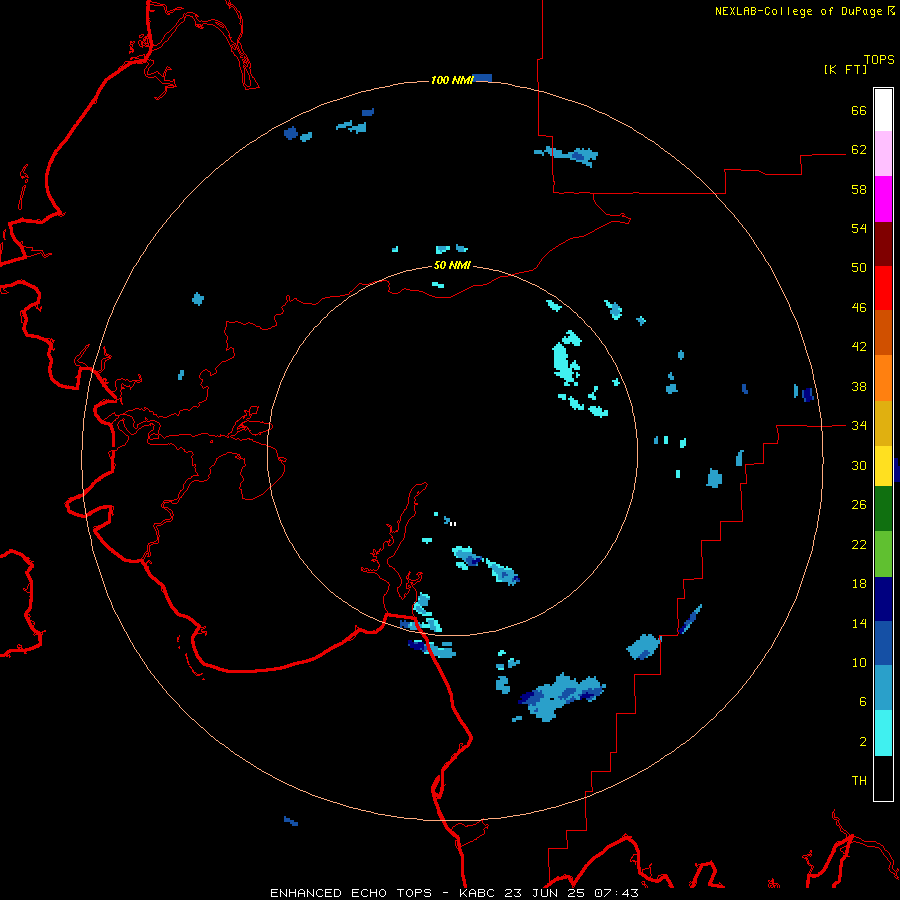Screen dimensions: 900x900
Task: Click the '2' scale value
Action: 863,742
